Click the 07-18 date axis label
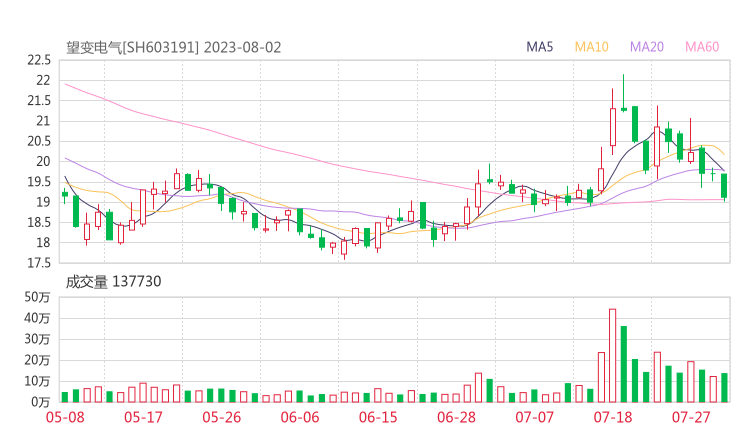The width and height of the screenshot is (740, 440). coord(613,417)
